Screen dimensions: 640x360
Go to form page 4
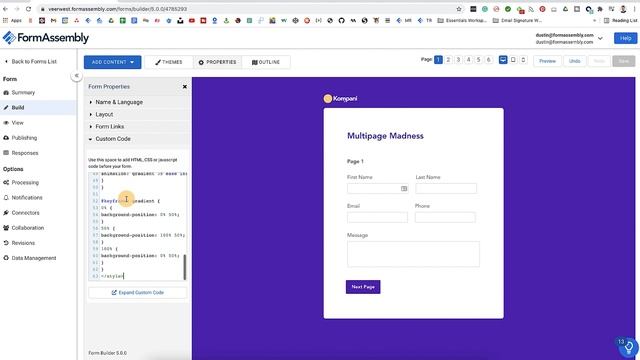click(x=469, y=60)
